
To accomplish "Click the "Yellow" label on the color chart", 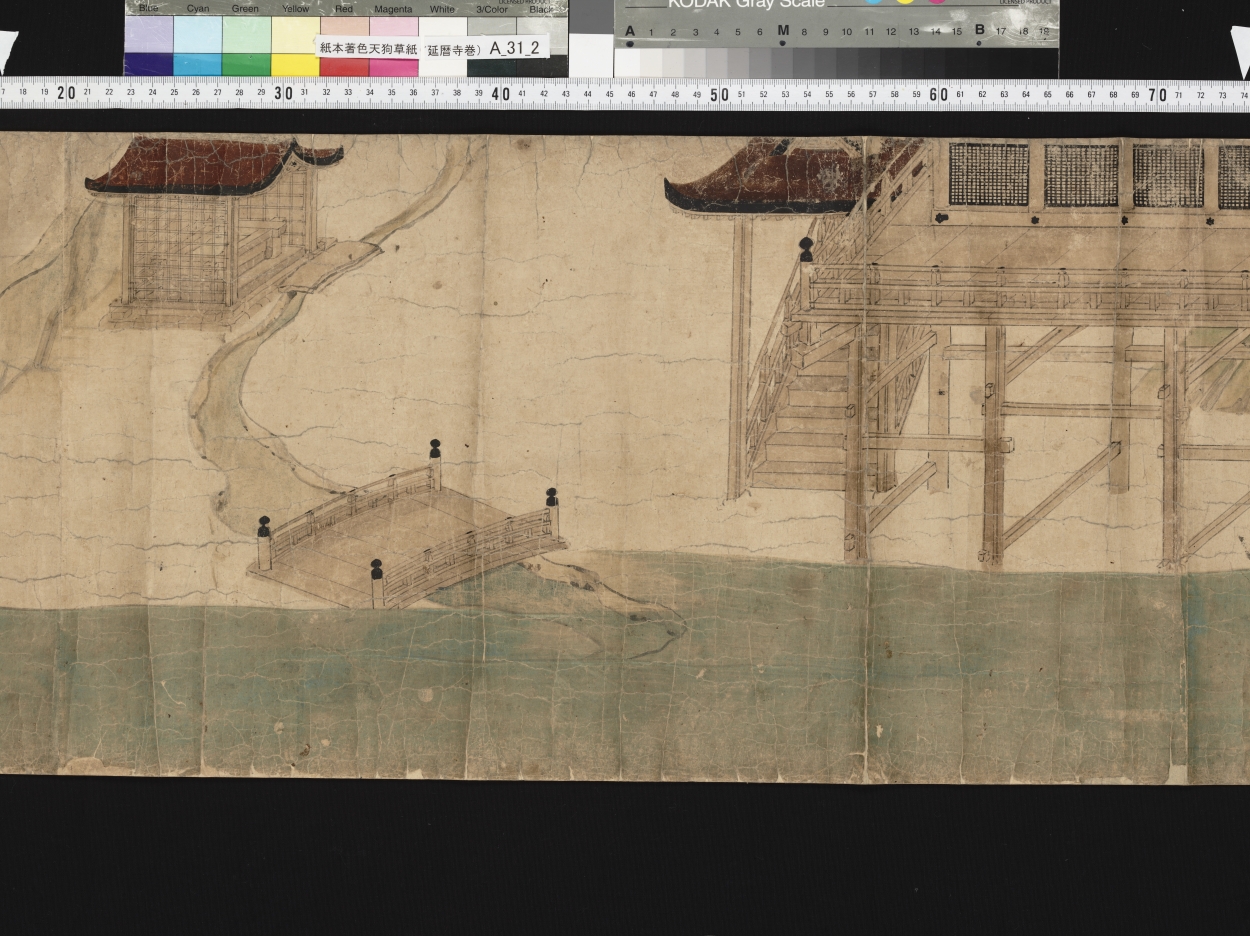I will tap(295, 8).
